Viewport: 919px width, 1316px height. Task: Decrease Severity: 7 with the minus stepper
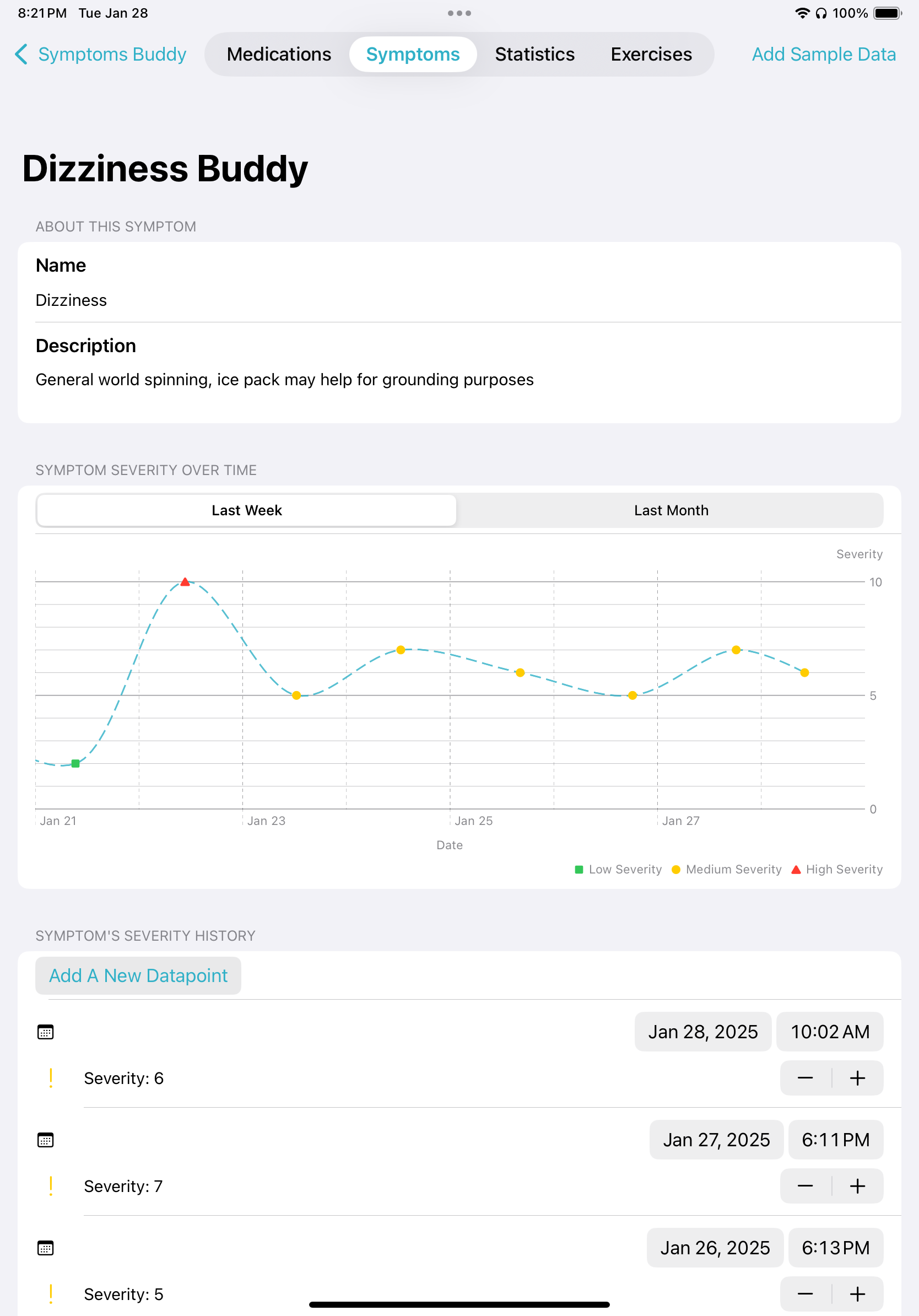coord(805,1186)
